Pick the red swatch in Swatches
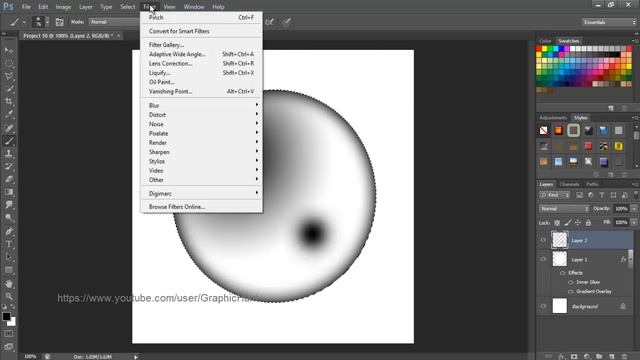Screen dimensions: 640x360 539,49
